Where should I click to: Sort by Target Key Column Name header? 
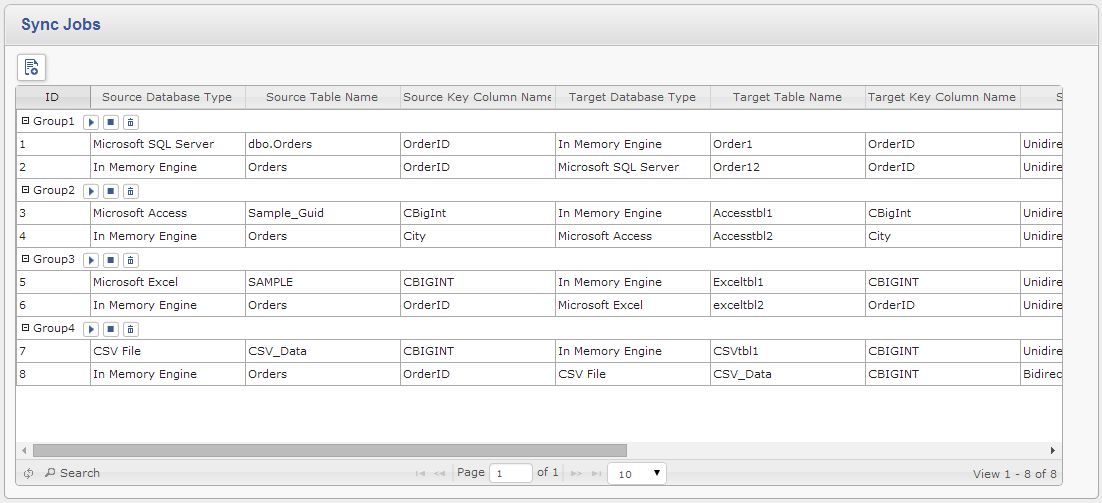pos(942,97)
